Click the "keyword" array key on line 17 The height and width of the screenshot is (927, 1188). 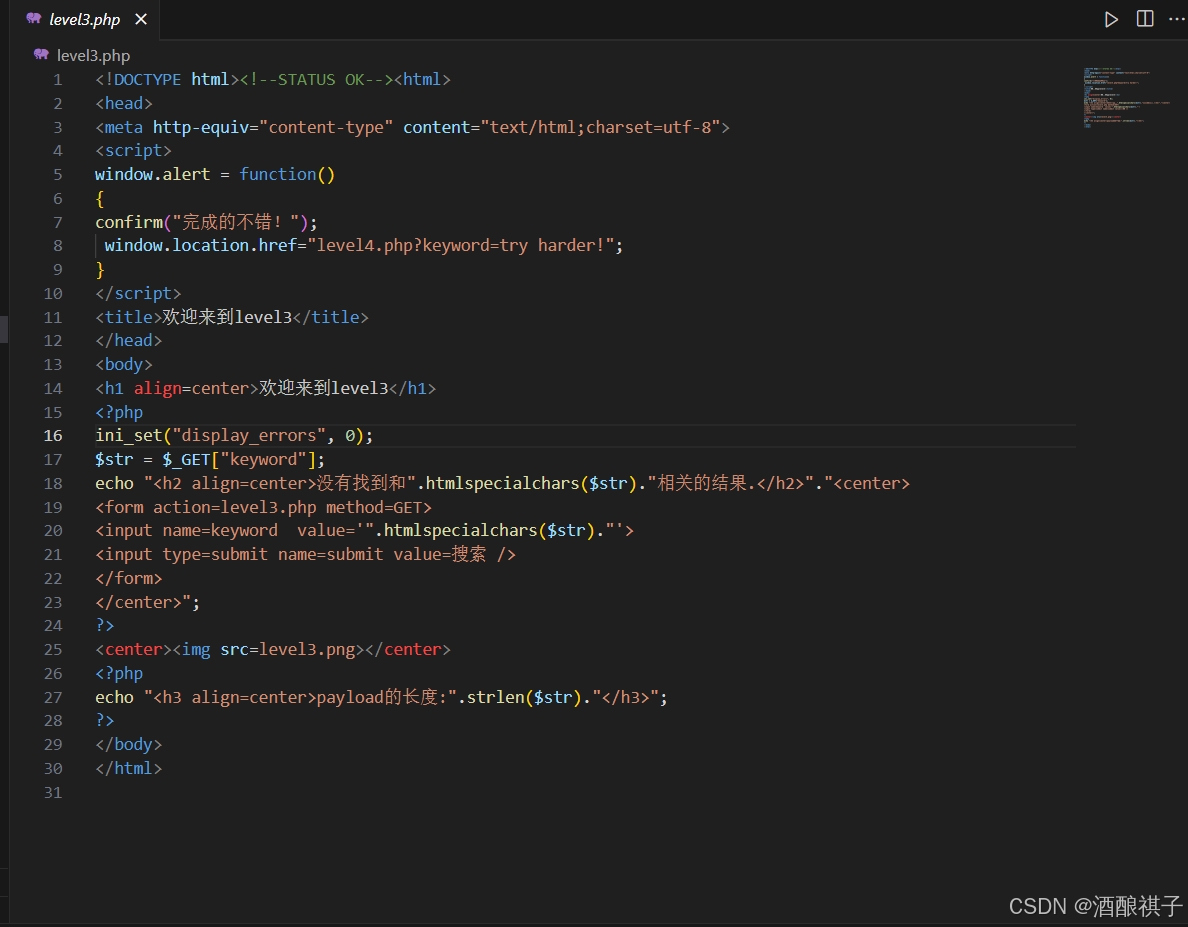coord(263,460)
